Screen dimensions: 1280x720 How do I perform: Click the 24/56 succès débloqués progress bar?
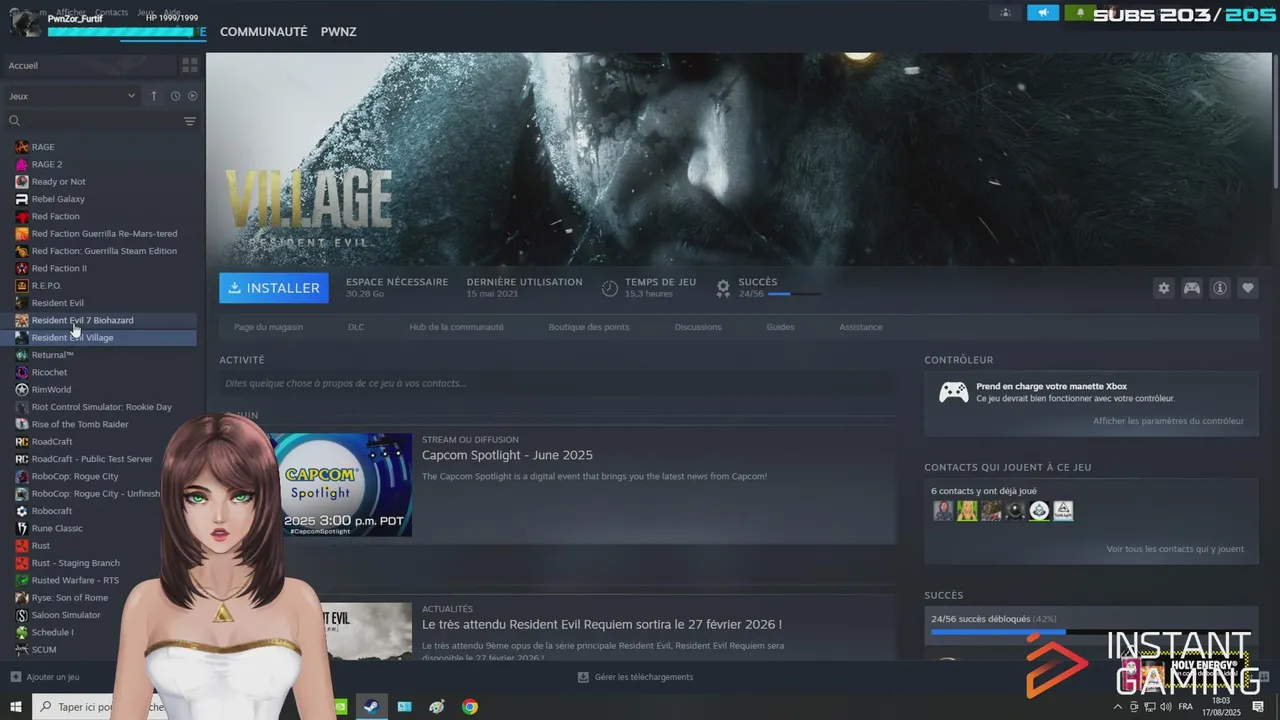pyautogui.click(x=1092, y=632)
